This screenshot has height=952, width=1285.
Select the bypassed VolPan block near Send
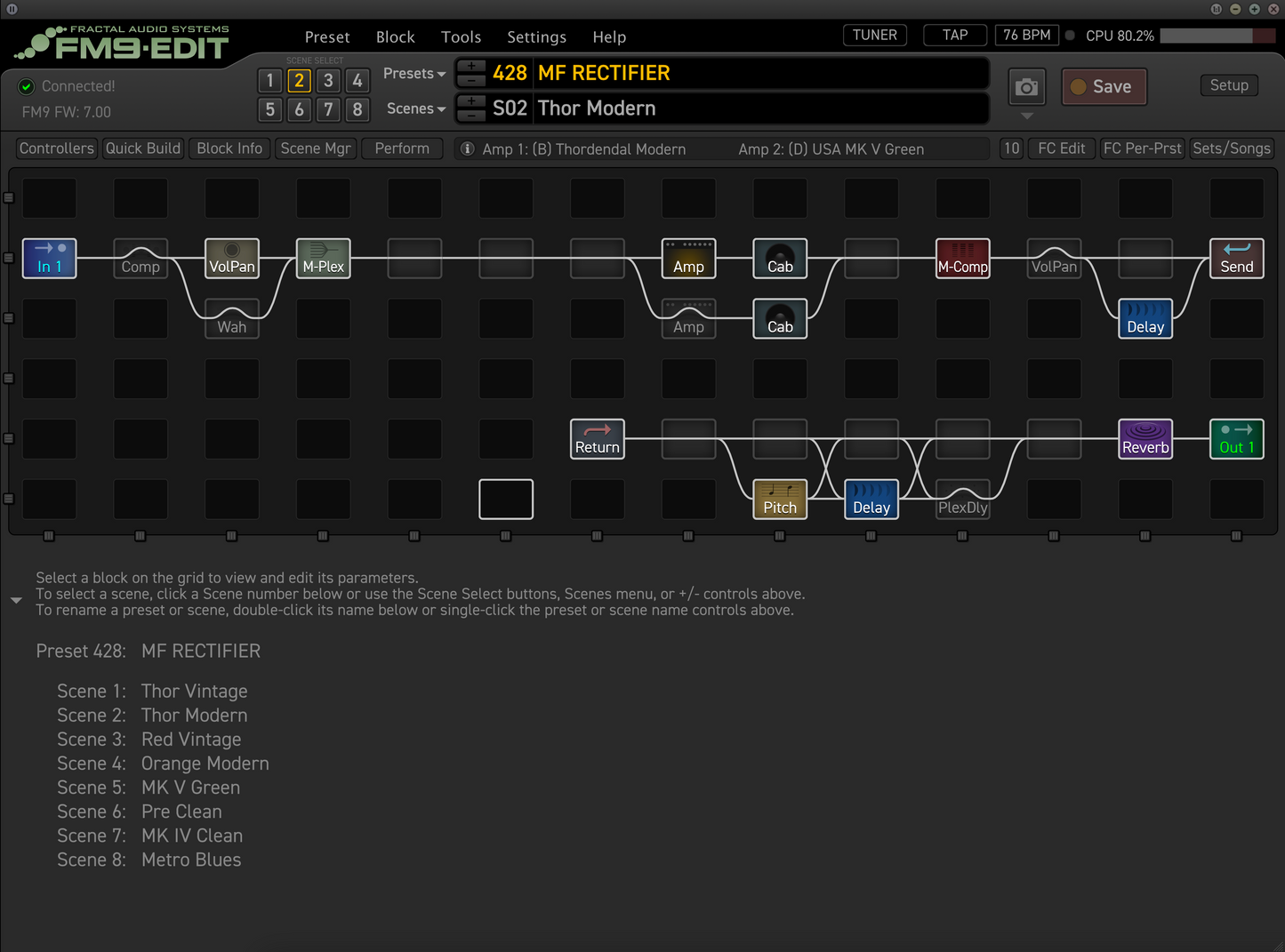[1054, 259]
